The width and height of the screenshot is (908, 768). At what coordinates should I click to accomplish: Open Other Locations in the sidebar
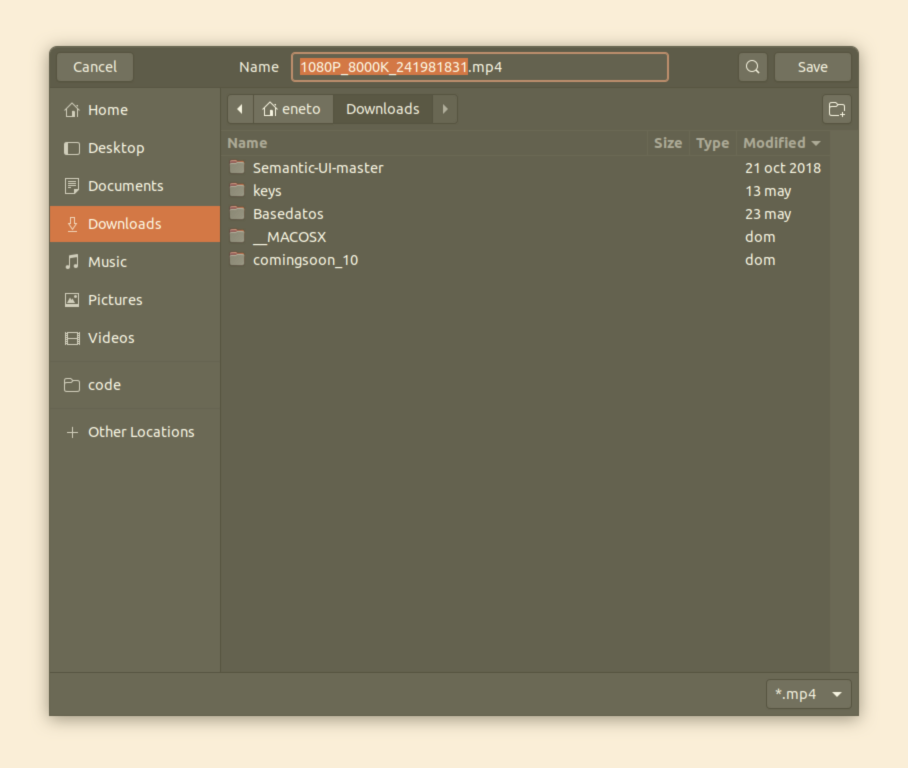click(141, 432)
